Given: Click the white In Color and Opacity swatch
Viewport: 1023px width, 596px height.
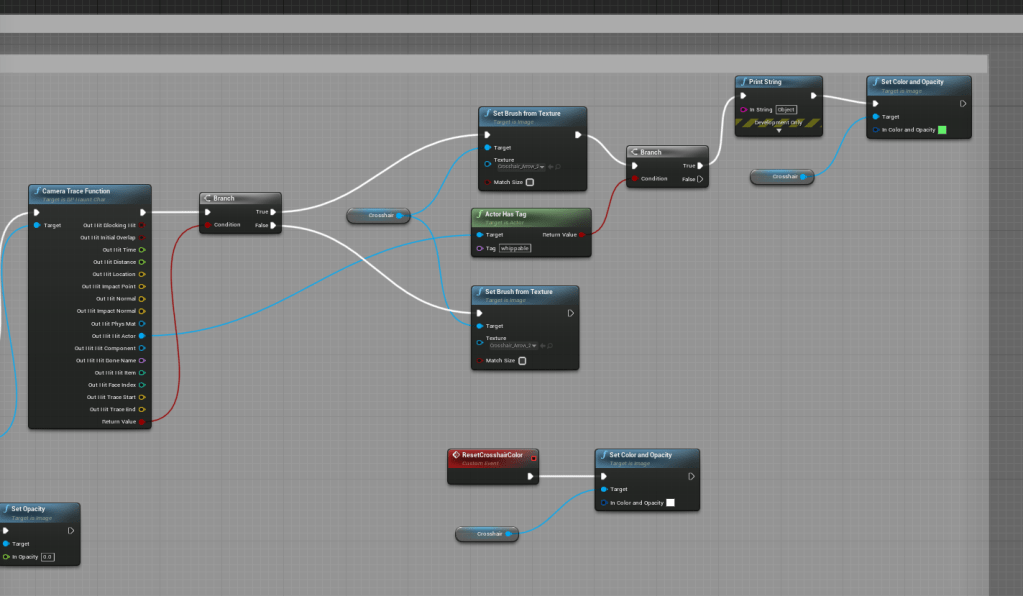Looking at the screenshot, I should tap(670, 503).
